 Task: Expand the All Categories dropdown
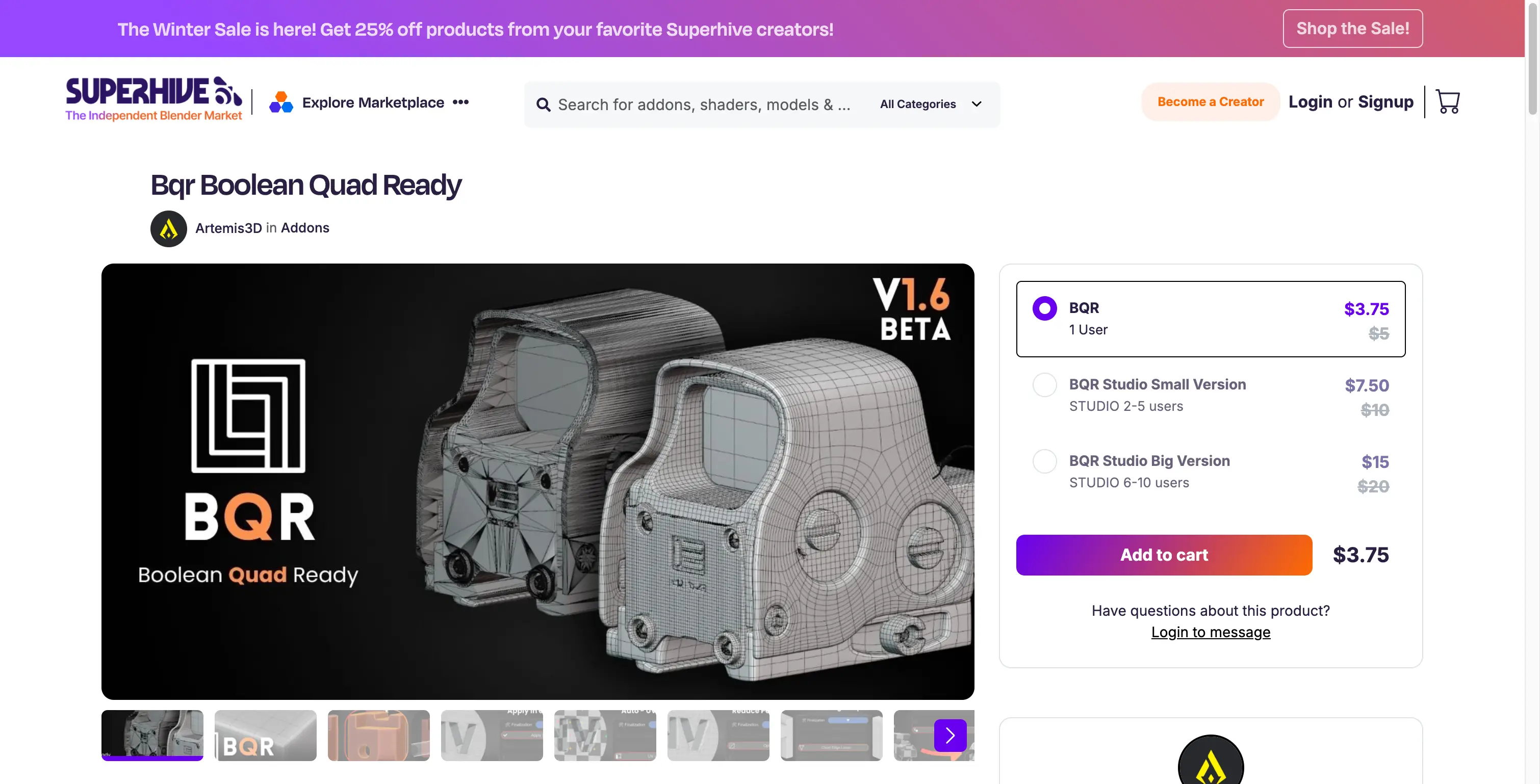click(930, 104)
